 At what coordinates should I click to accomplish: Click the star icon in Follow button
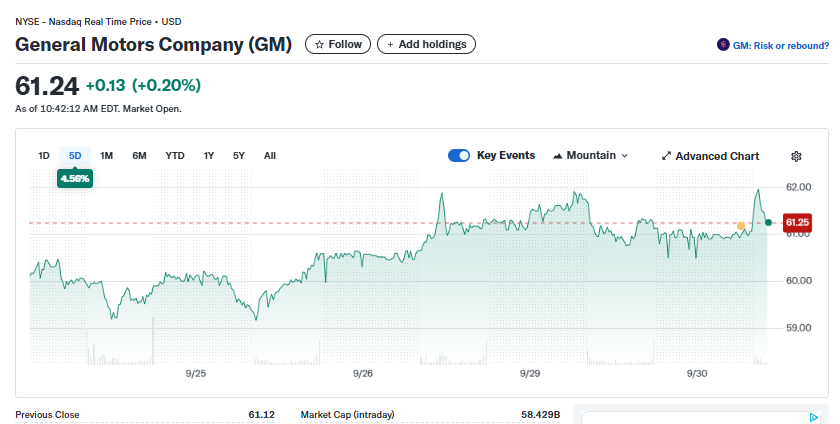(319, 44)
